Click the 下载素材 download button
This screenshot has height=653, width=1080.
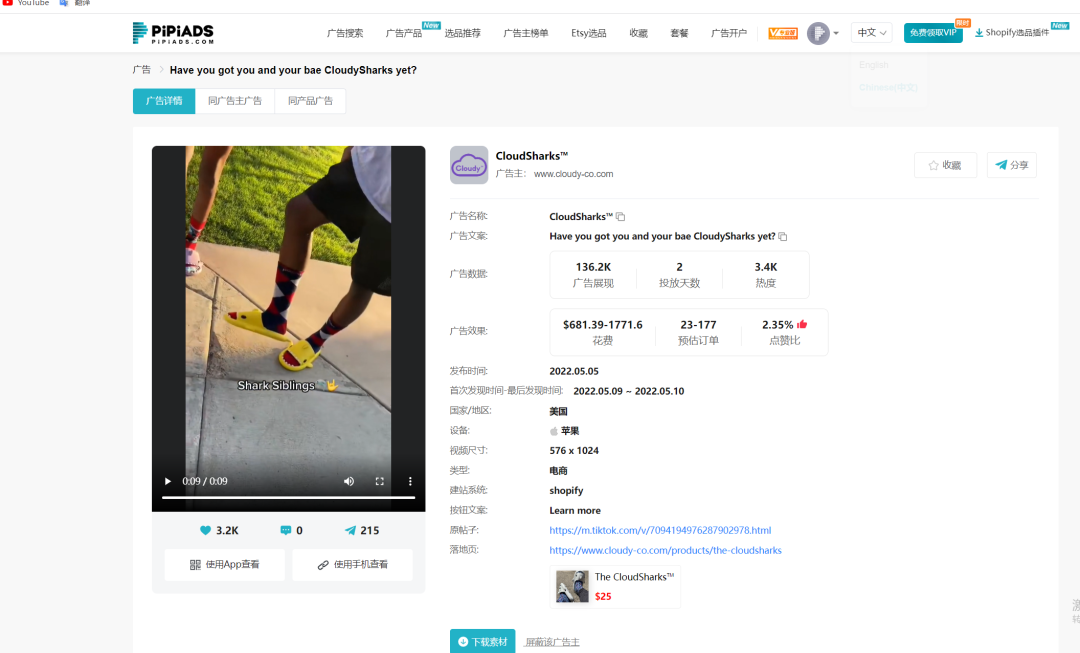(483, 641)
